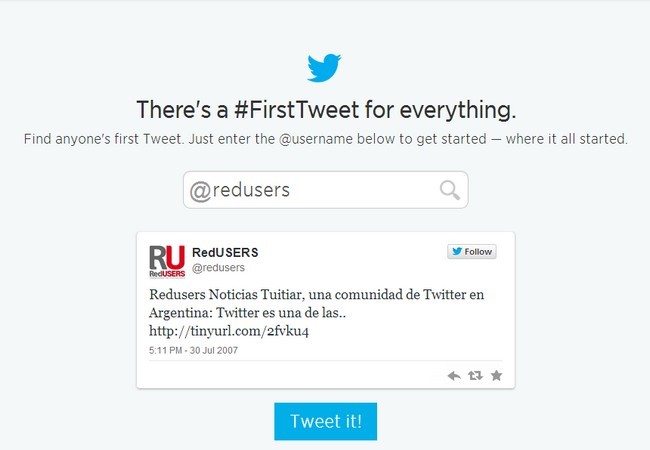Open the RedUSERS display name link
The width and height of the screenshot is (650, 450).
[225, 252]
